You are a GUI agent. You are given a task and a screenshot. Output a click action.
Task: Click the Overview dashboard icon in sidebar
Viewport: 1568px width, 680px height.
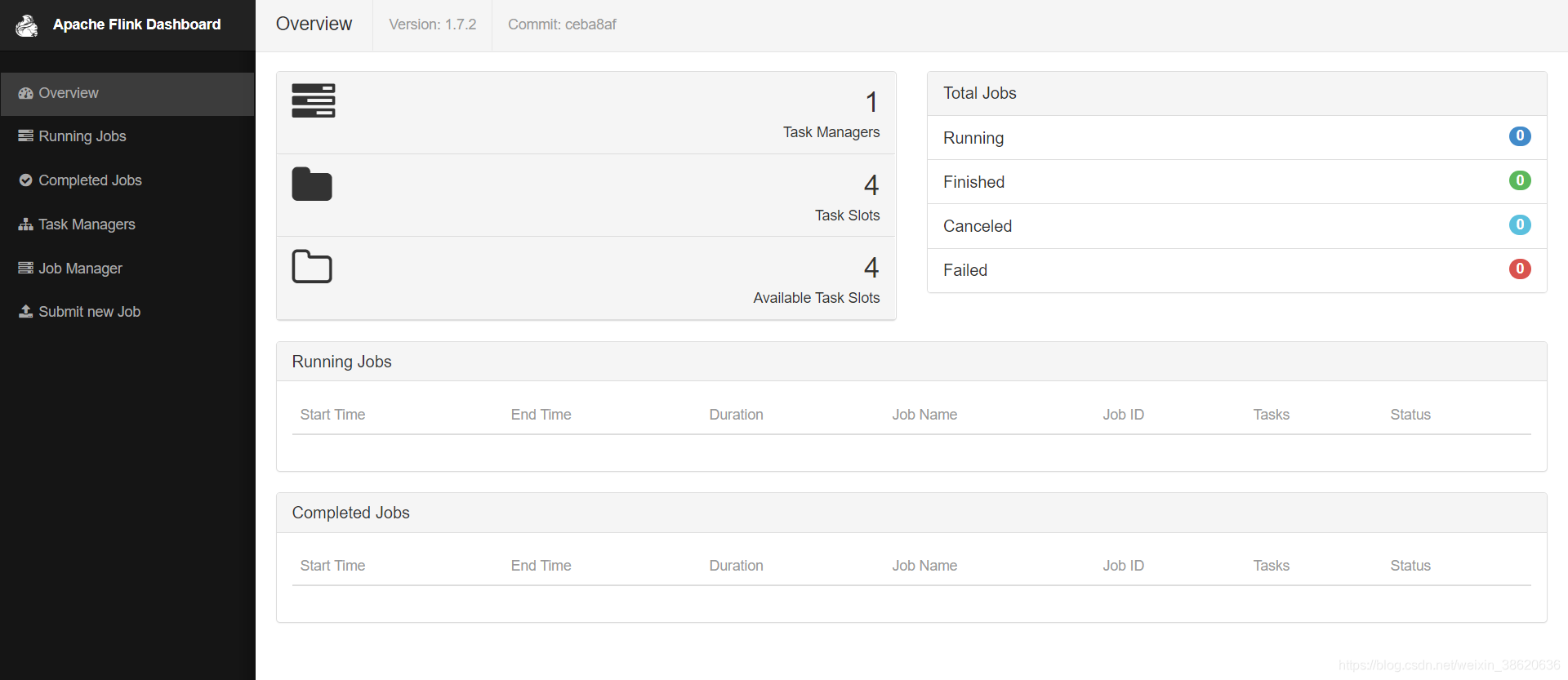[x=25, y=93]
